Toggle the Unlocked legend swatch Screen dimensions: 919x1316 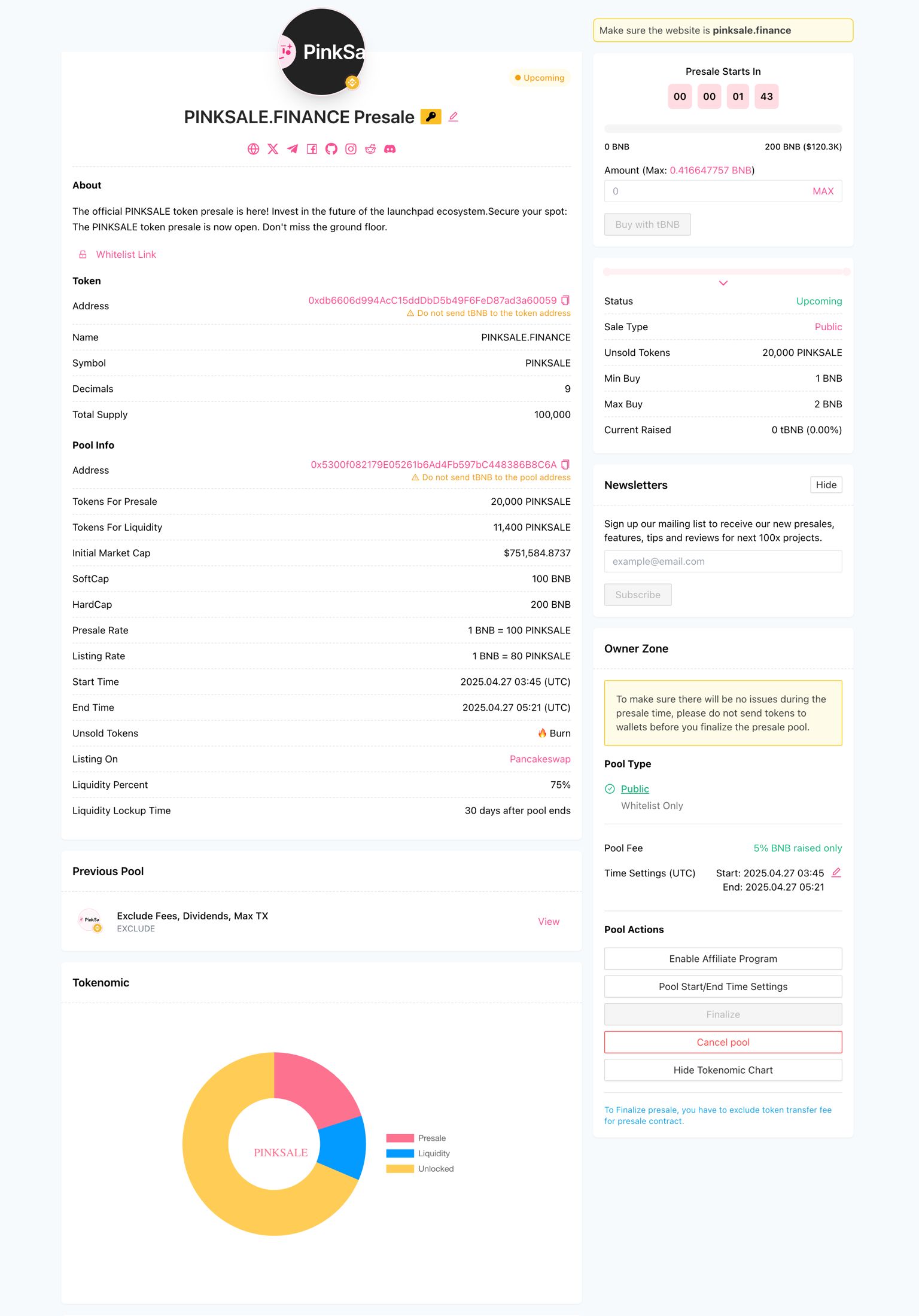tap(400, 1169)
